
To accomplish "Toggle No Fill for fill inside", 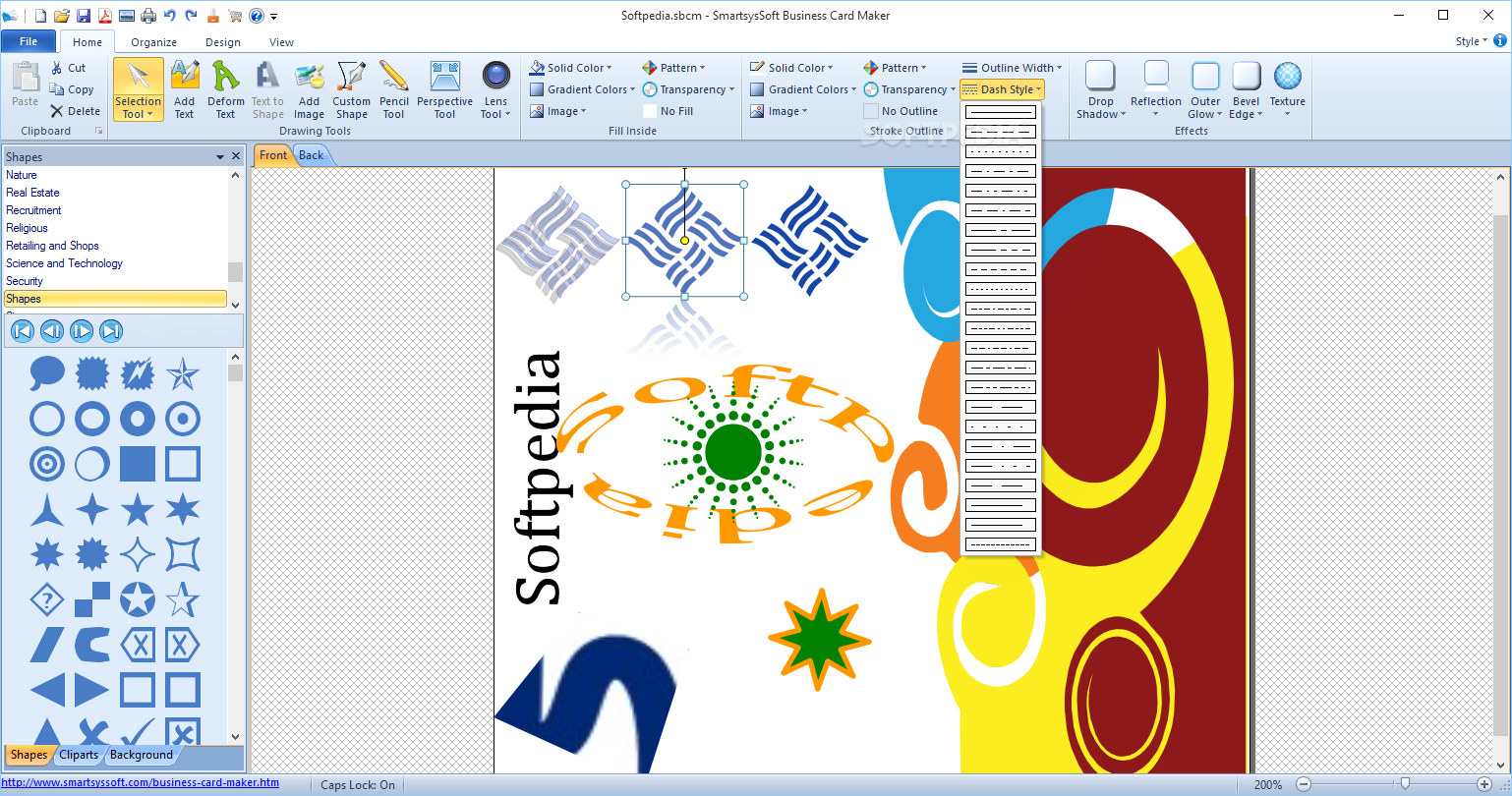I will 668,111.
